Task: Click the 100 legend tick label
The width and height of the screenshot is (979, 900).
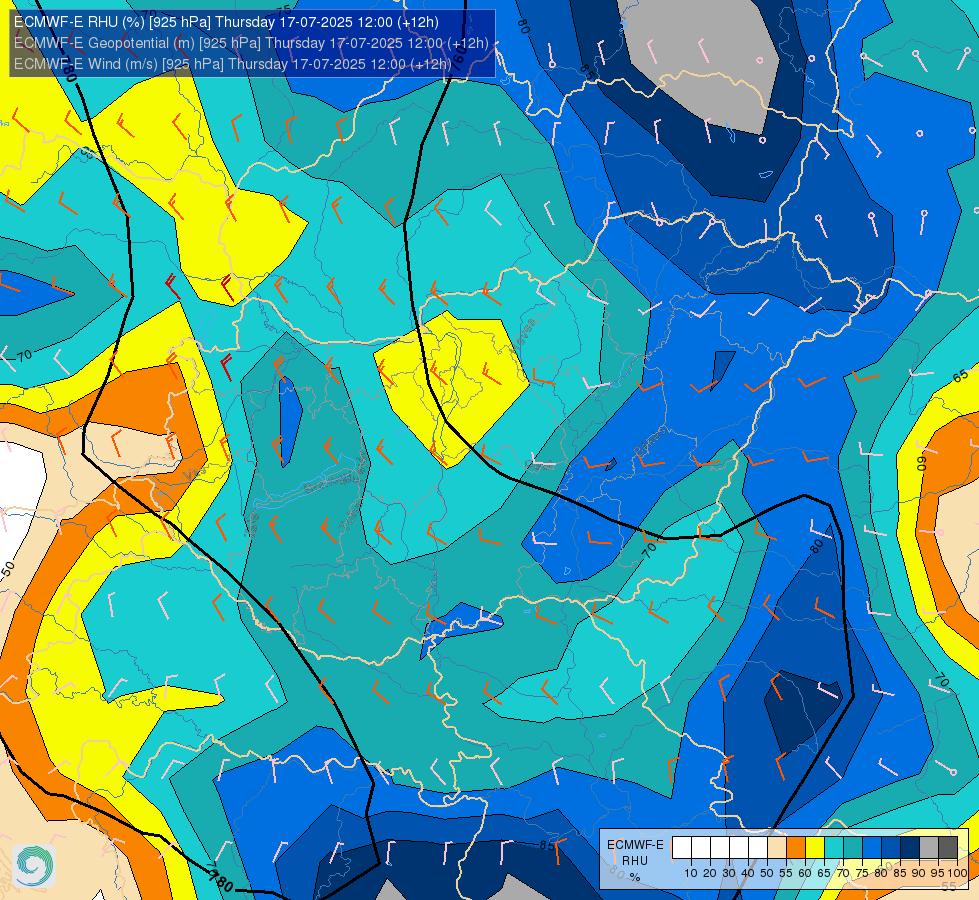Action: 958,873
